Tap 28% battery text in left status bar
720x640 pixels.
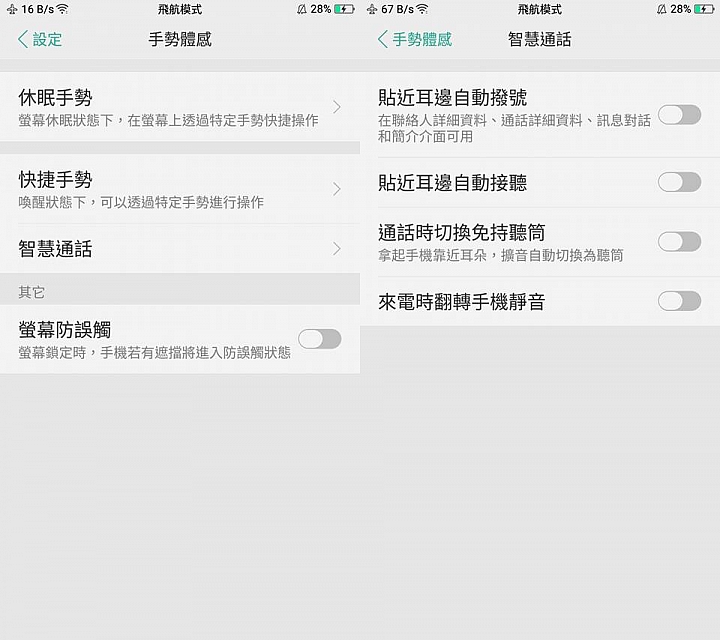(x=321, y=9)
